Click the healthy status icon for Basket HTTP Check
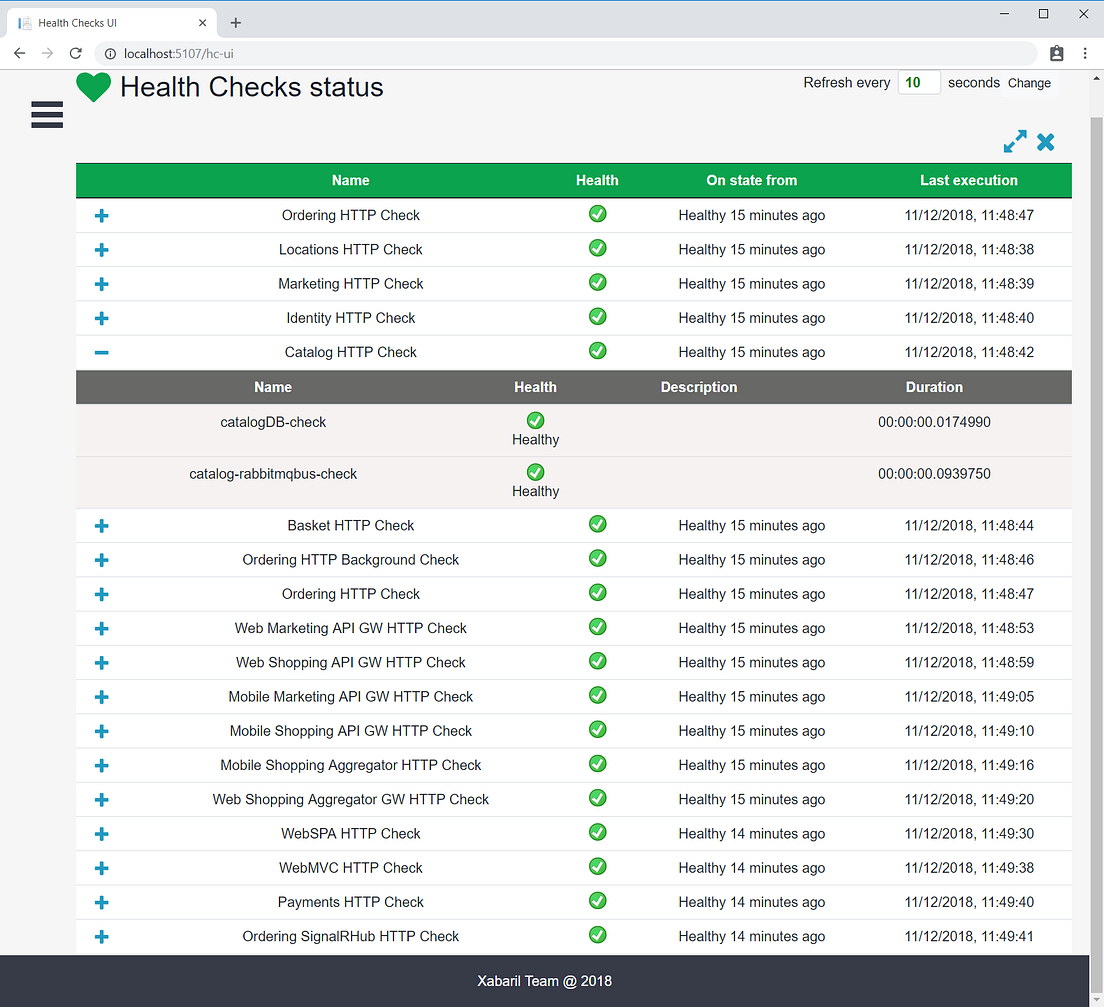The width and height of the screenshot is (1104, 1007). pyautogui.click(x=597, y=524)
